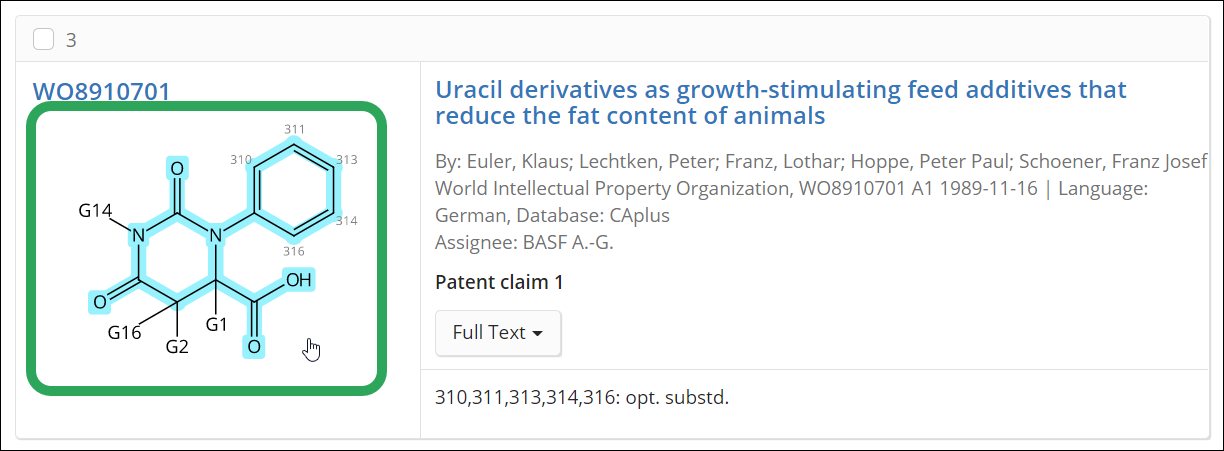This screenshot has height=451, width=1224.
Task: Click the G2 group label in structure
Action: pyautogui.click(x=177, y=347)
